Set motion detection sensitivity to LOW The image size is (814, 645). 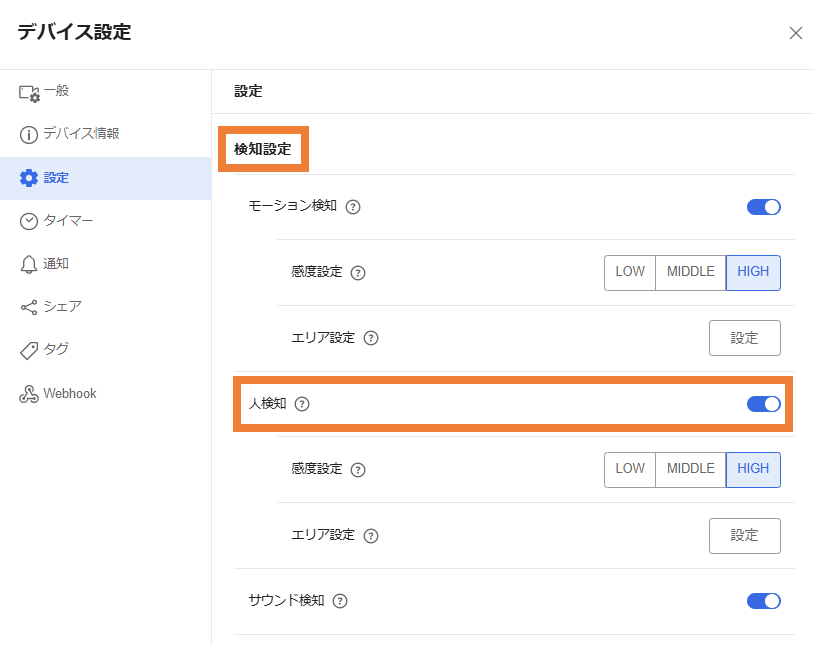[630, 272]
